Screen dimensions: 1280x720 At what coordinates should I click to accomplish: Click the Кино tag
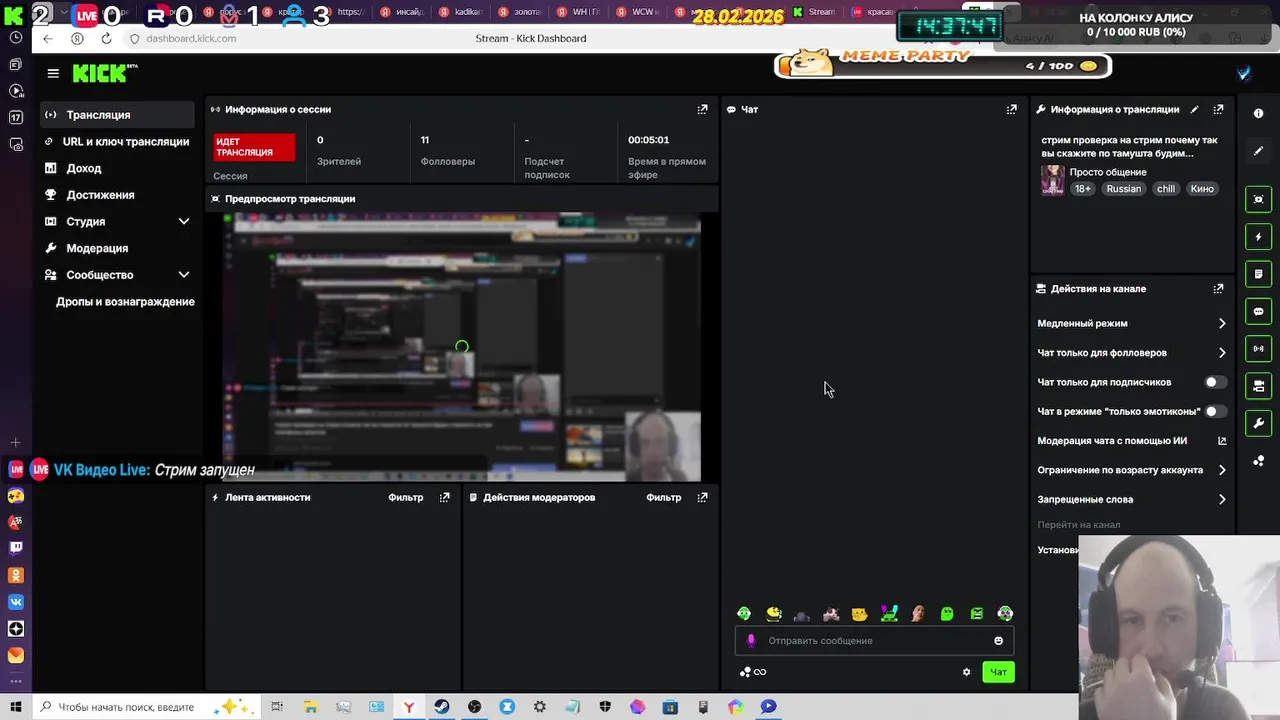coord(1202,189)
